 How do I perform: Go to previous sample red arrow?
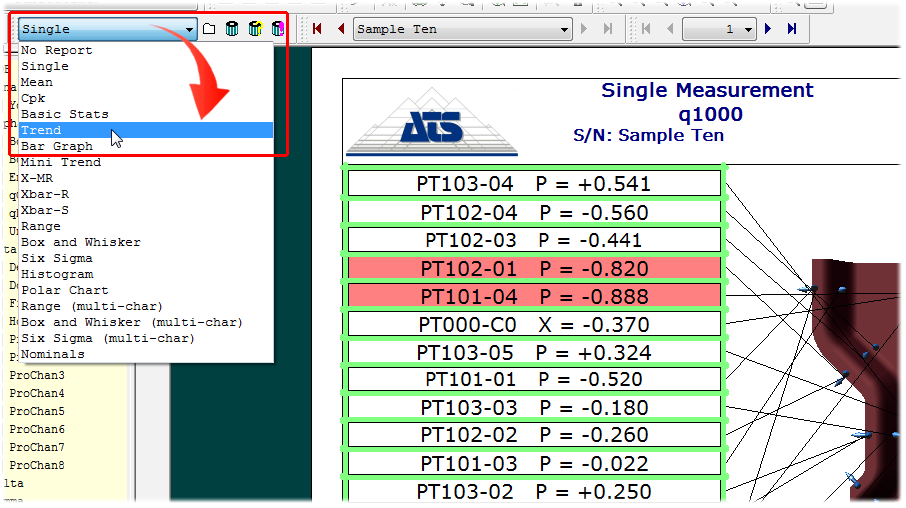[x=340, y=29]
